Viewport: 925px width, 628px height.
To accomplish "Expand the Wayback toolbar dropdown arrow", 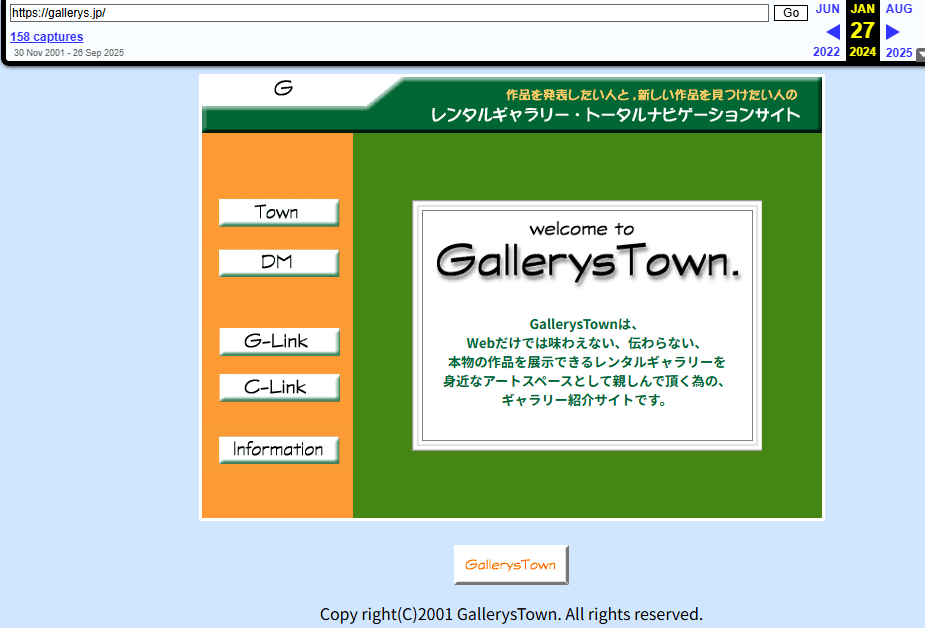I will 920,55.
